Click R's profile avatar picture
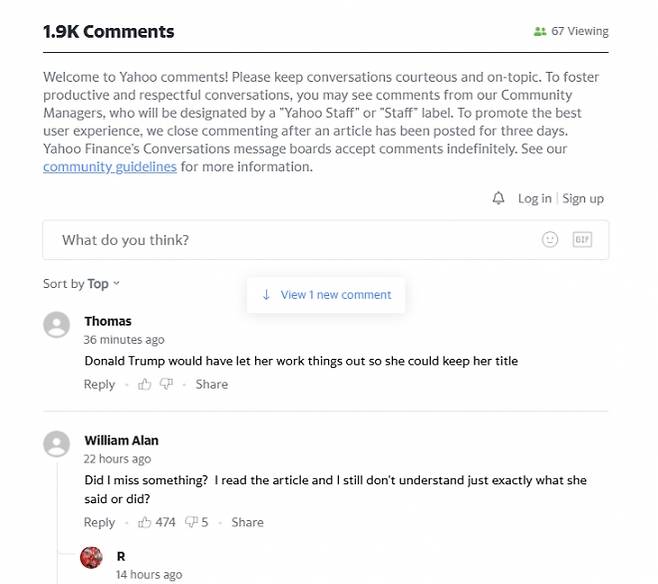658x584 pixels. (92, 558)
